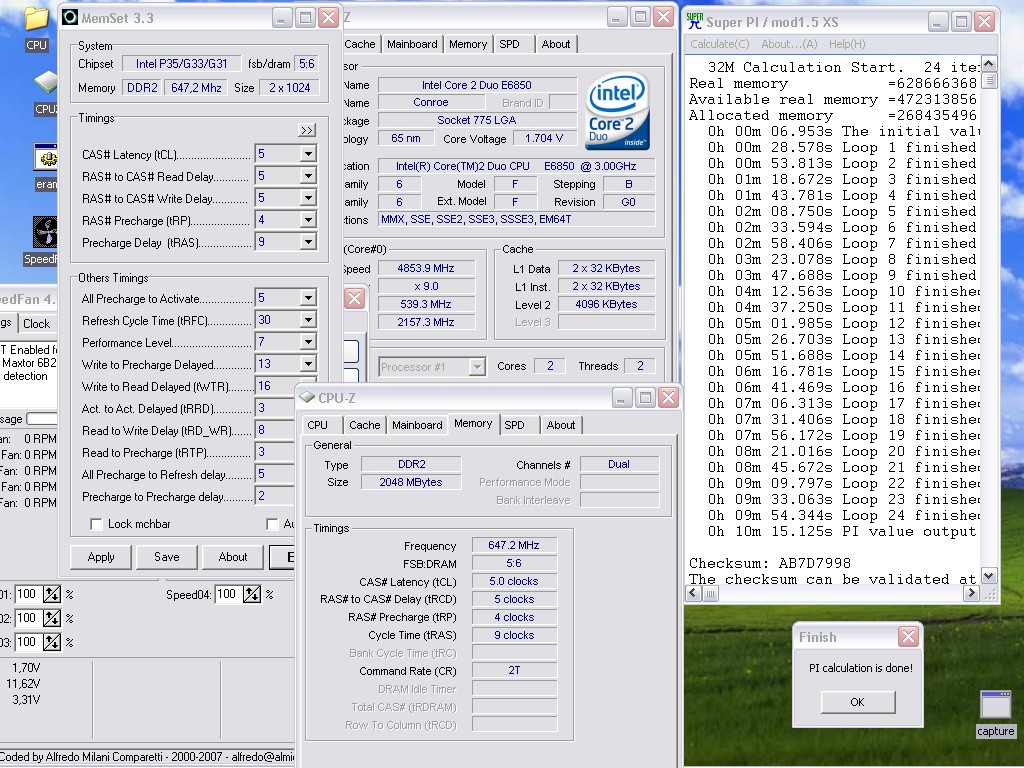Click the Speed01 percentage spinner arrows
Screen dimensions: 1024x768
[52, 594]
